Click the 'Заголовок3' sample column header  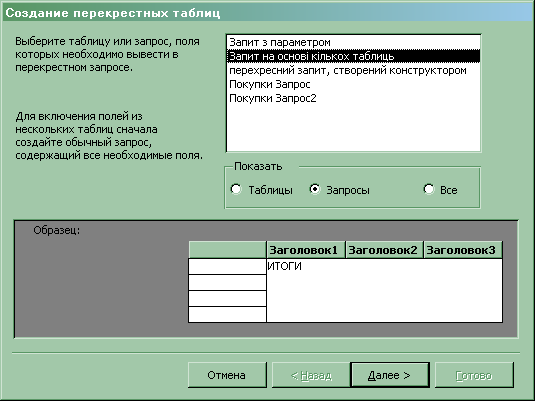(463, 250)
